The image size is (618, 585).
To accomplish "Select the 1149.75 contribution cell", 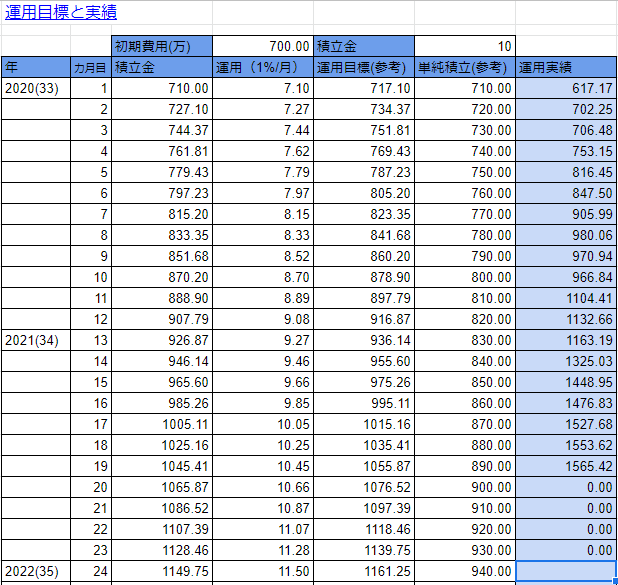I will click(161, 571).
